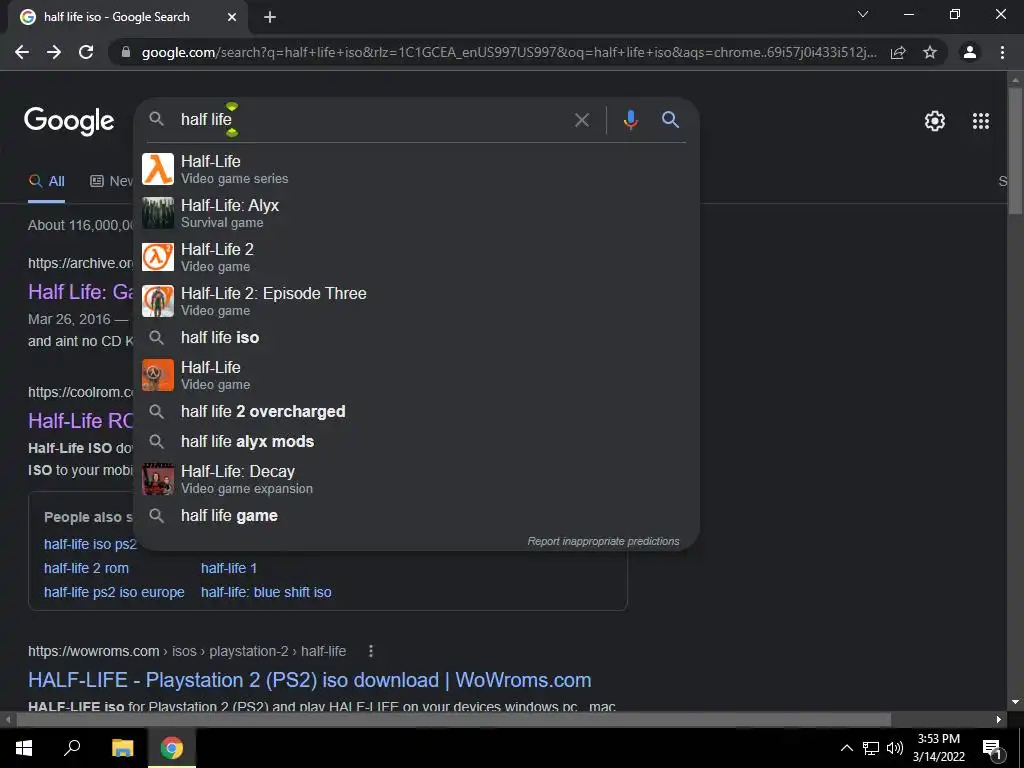
Task: Click the Google logo
Action: tap(69, 121)
